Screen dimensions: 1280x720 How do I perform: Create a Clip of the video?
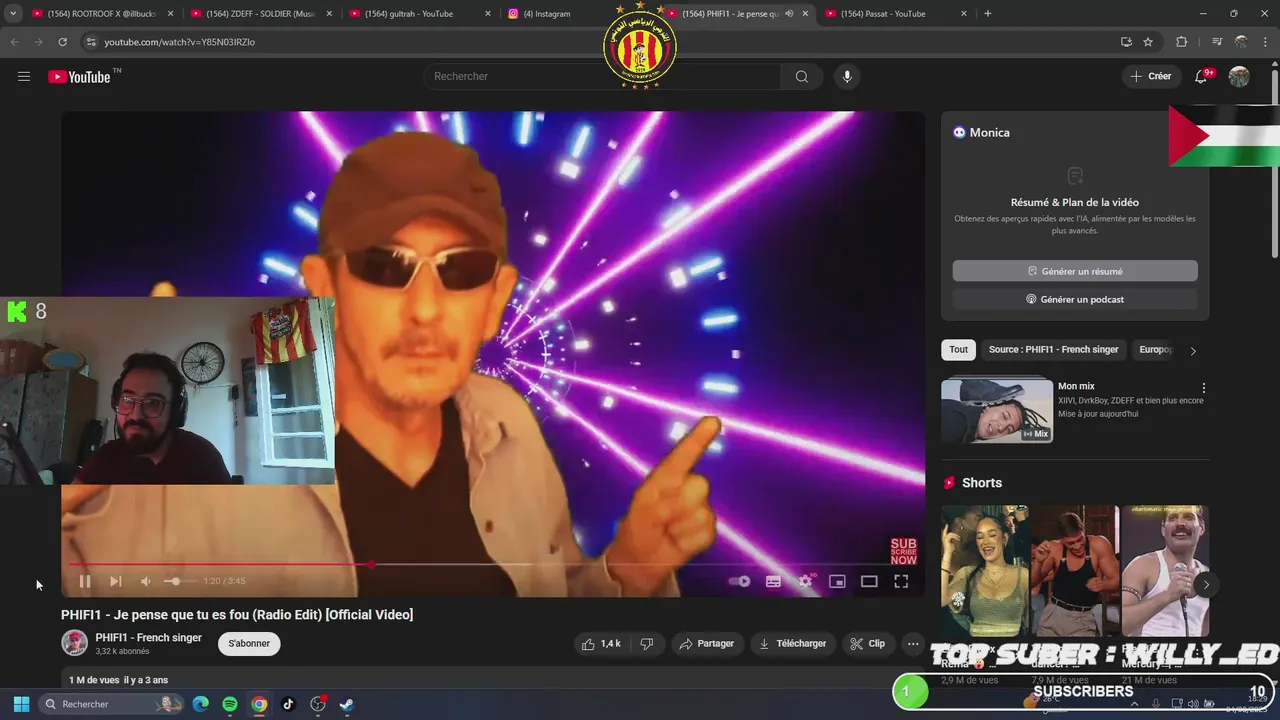click(867, 644)
